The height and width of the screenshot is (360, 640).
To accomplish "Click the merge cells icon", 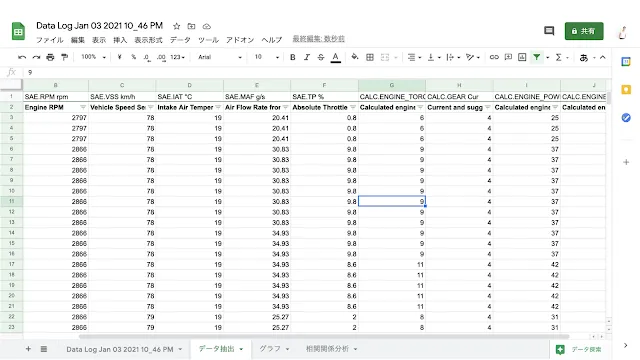I will tap(385, 57).
